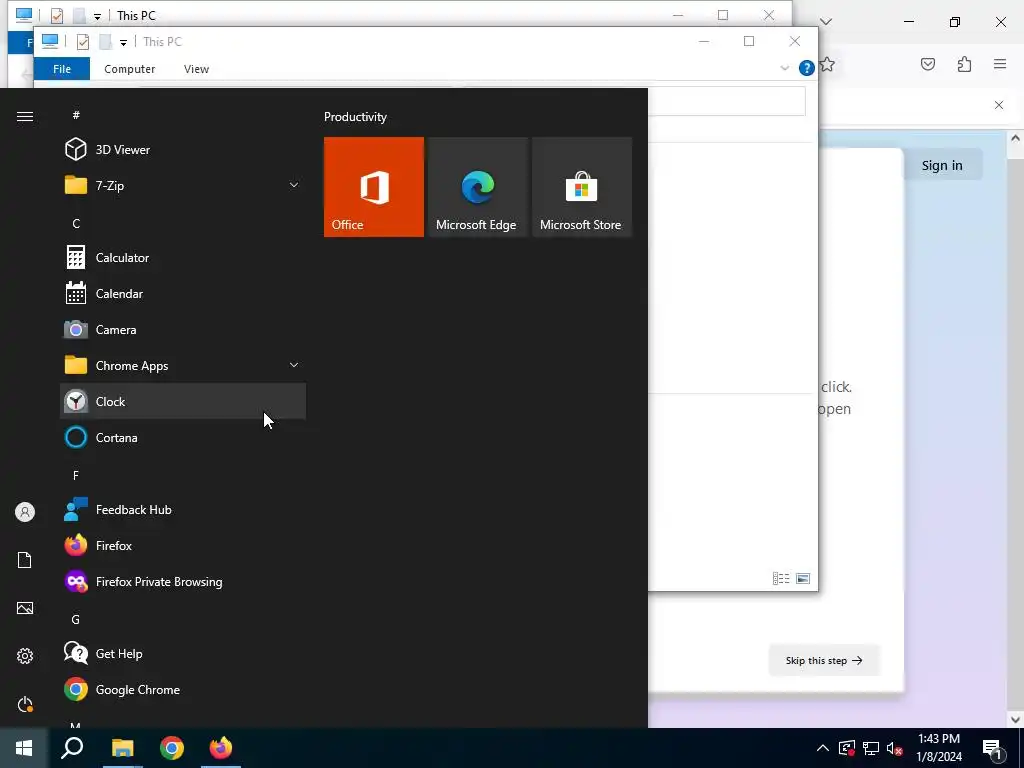Click the C letter header in the app list
This screenshot has height=768, width=1024.
coord(76,223)
